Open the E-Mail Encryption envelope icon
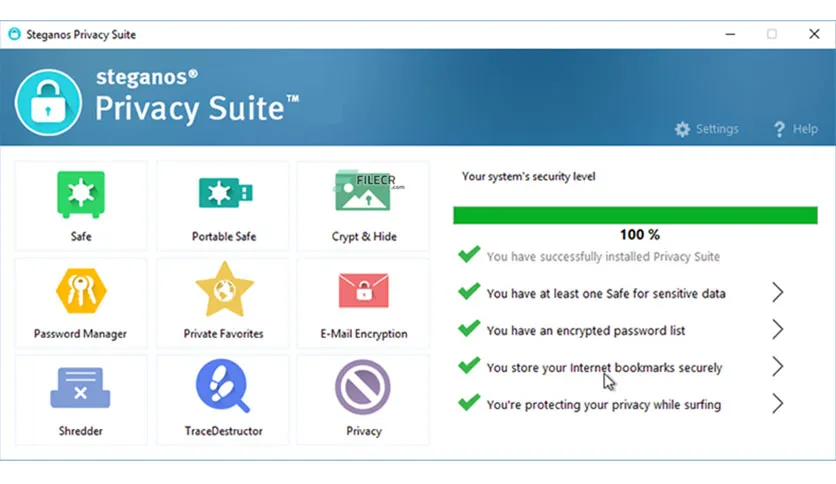 364,291
